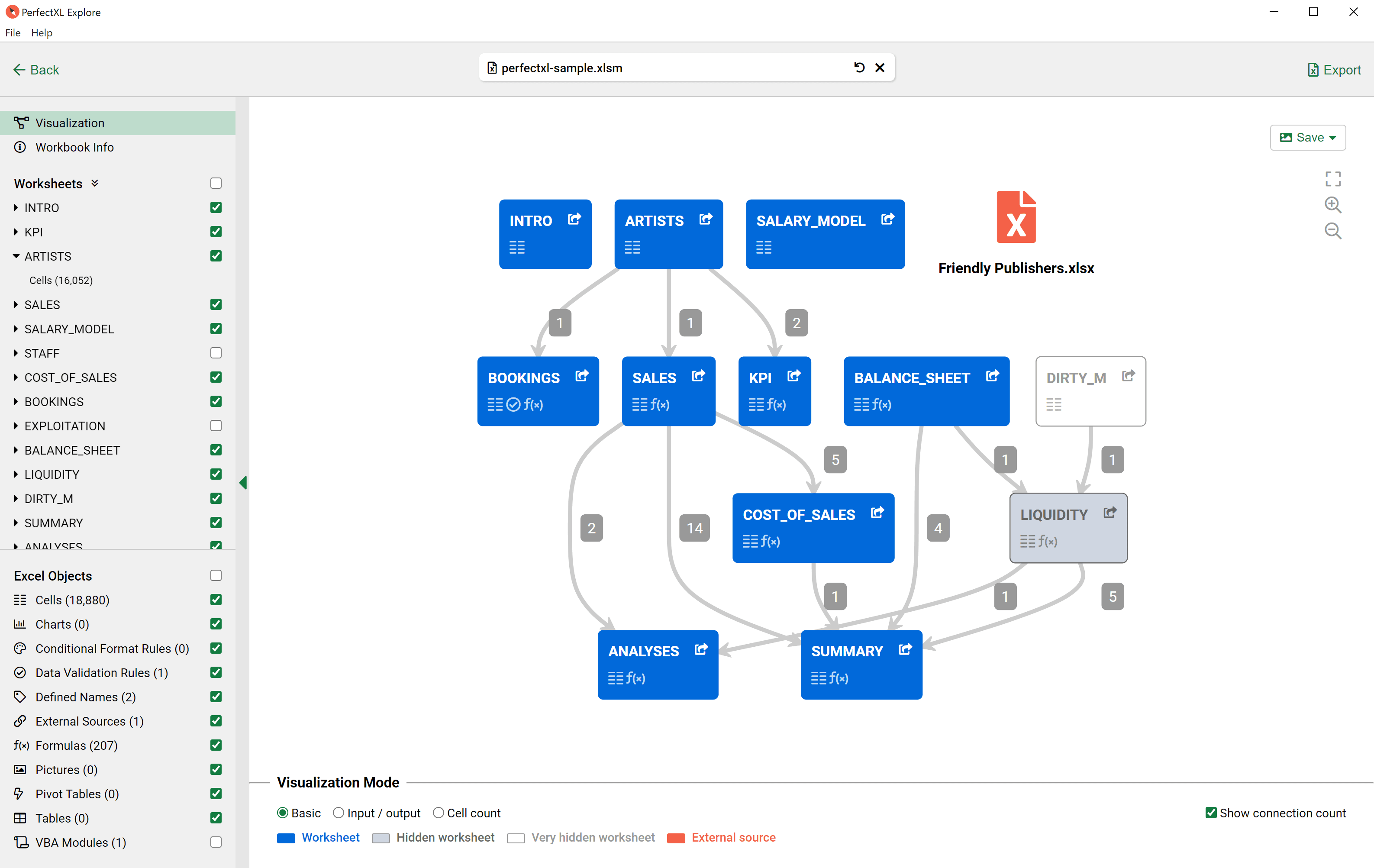The width and height of the screenshot is (1374, 868).
Task: Click the zoom out magnifier icon
Action: (x=1333, y=231)
